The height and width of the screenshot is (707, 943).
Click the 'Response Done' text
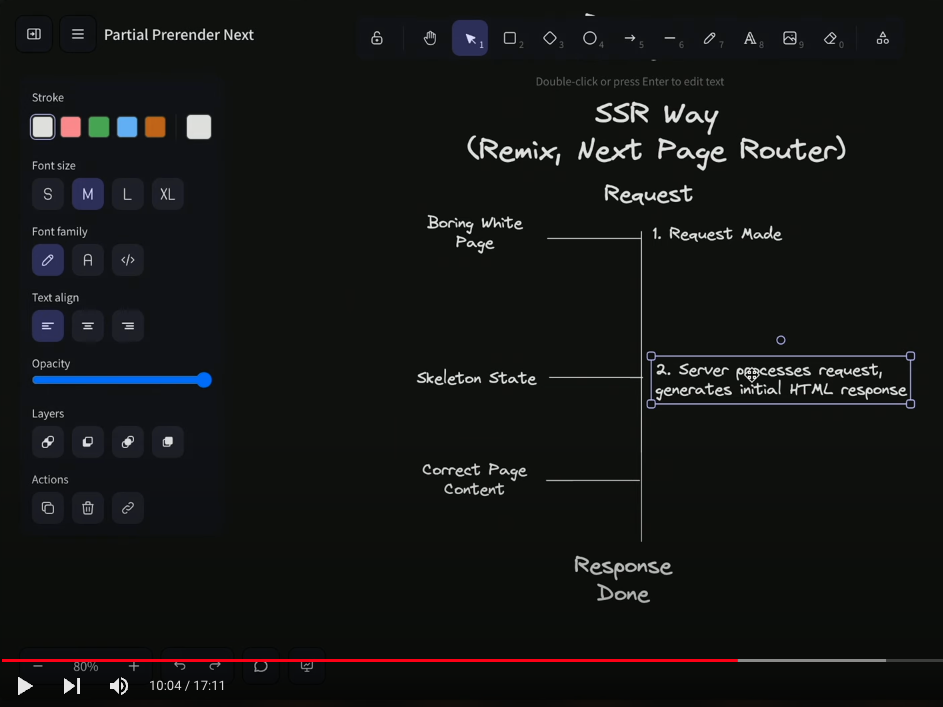click(x=623, y=579)
